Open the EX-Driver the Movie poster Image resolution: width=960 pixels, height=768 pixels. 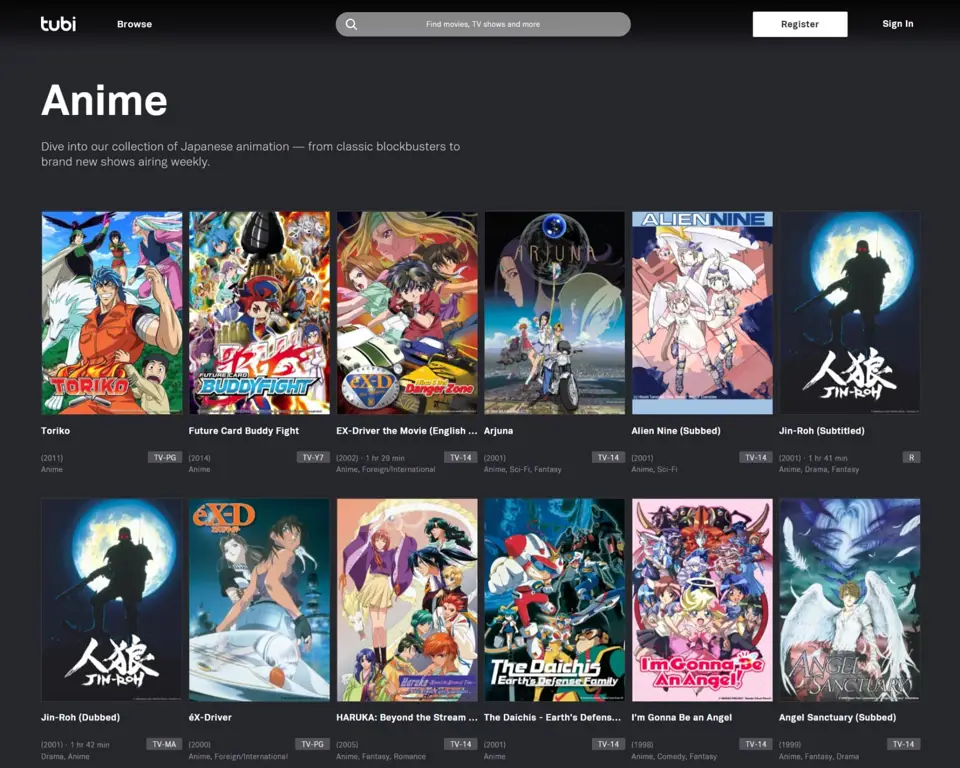point(407,313)
